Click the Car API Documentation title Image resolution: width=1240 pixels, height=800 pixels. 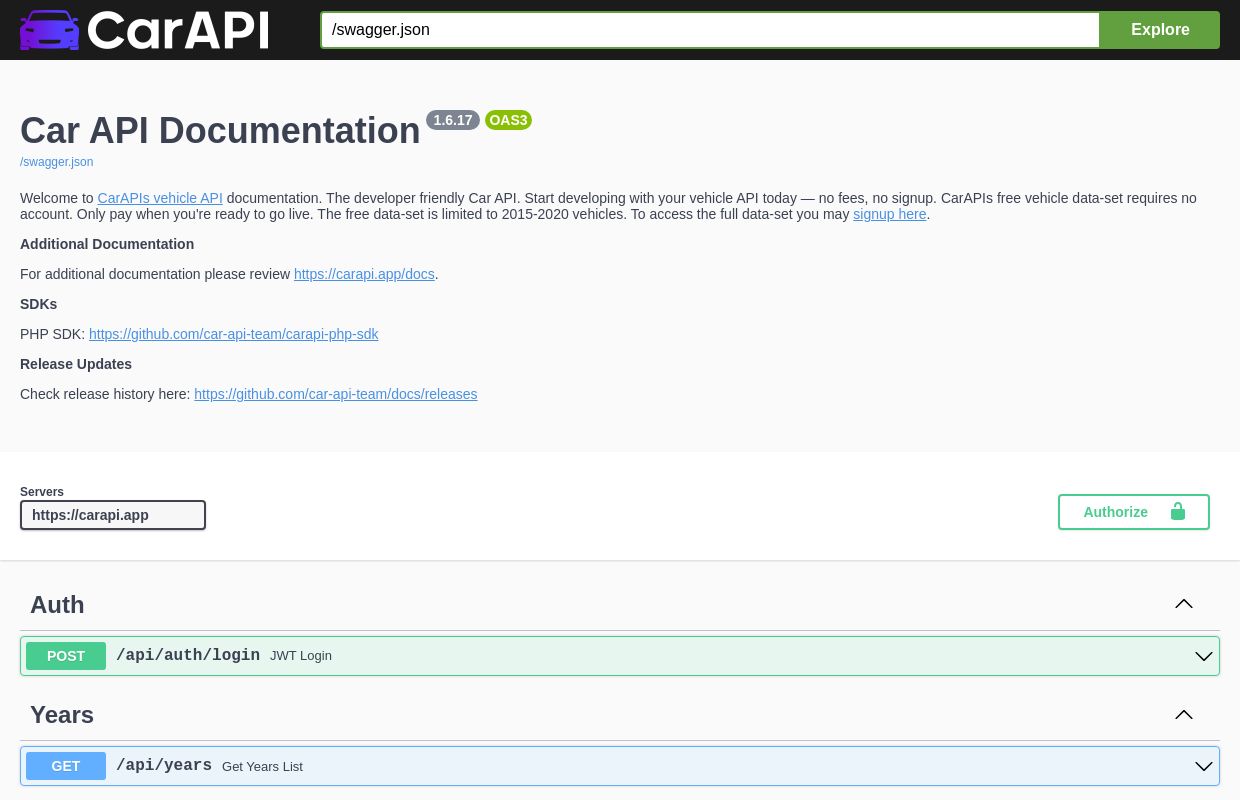point(220,131)
